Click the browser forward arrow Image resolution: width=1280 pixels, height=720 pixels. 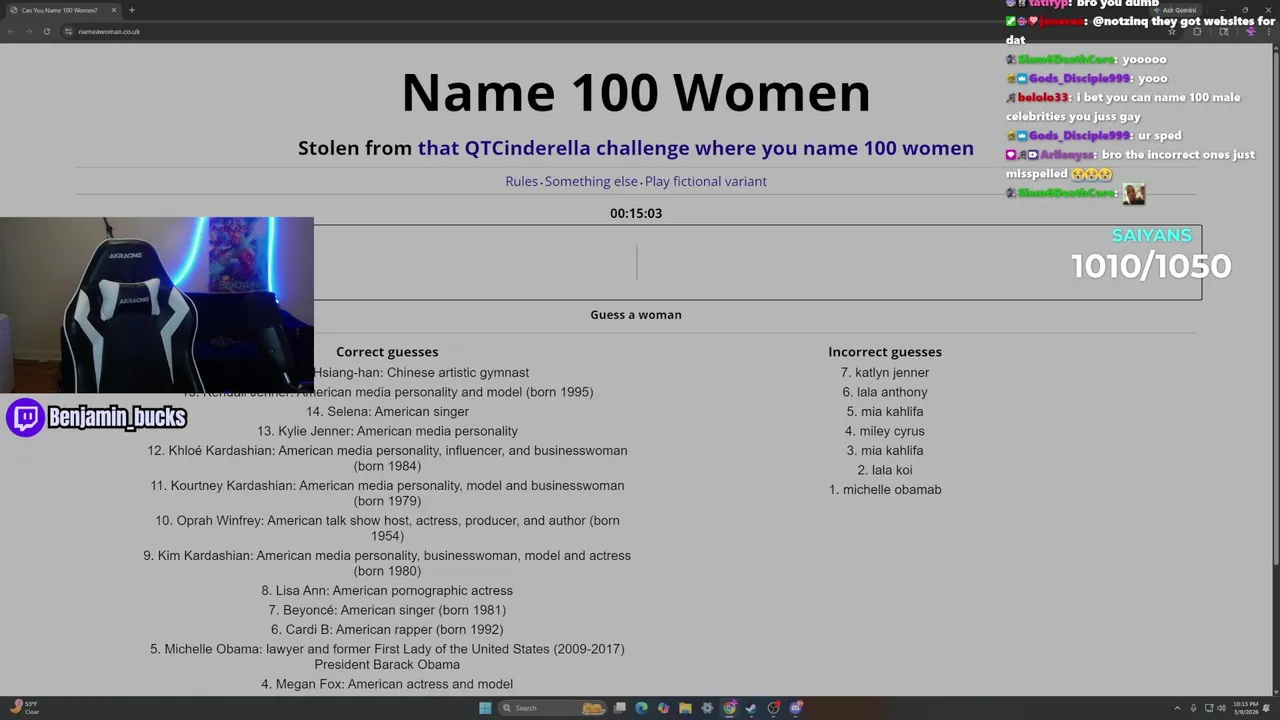28,31
